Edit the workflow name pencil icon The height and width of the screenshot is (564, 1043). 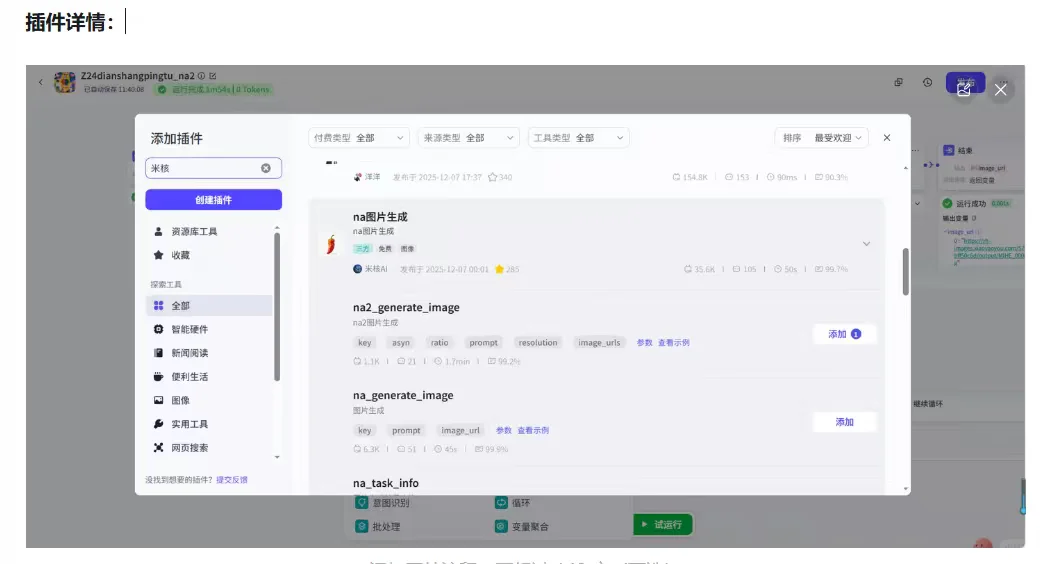point(213,76)
